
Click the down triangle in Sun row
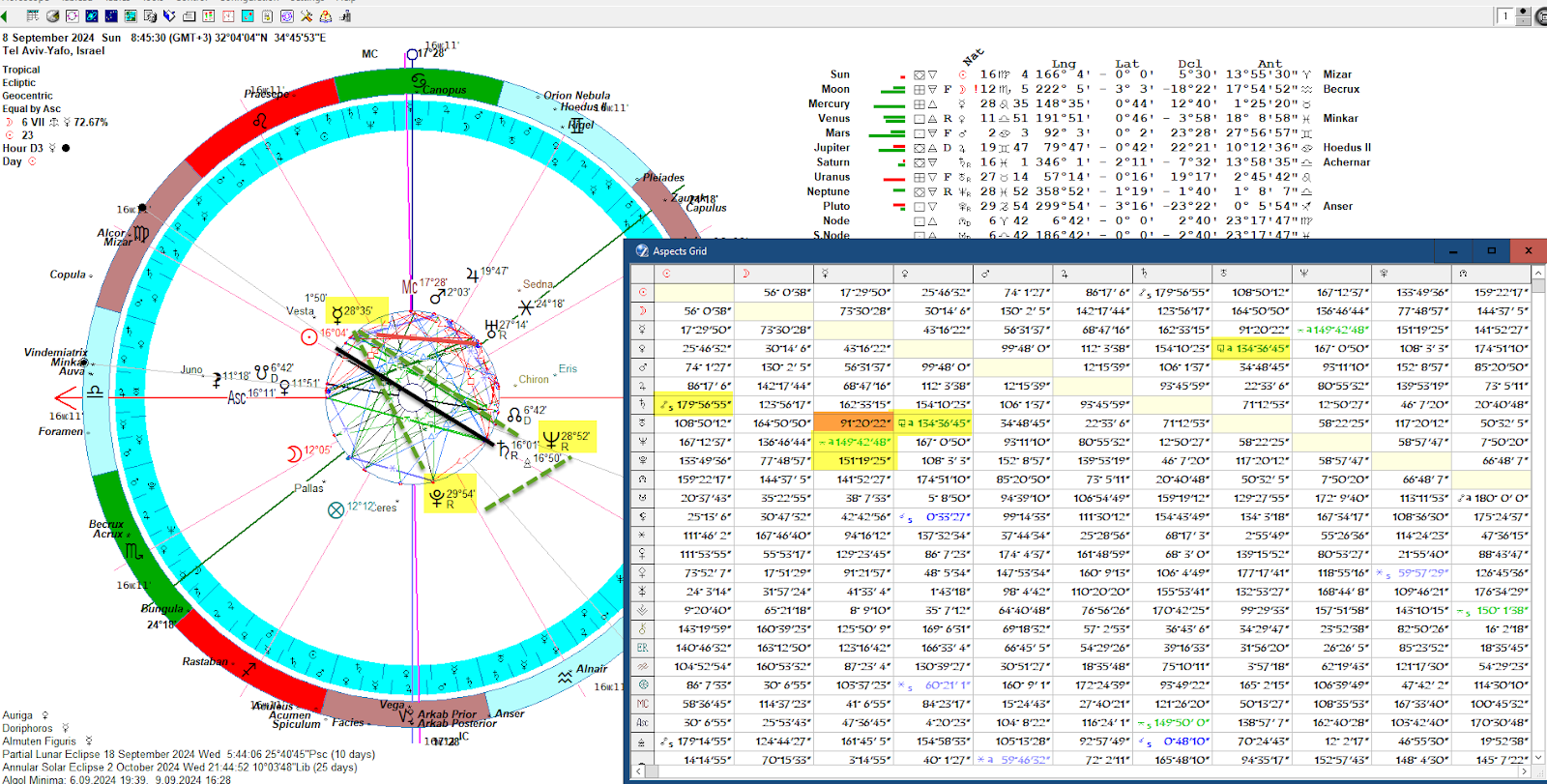pyautogui.click(x=933, y=74)
